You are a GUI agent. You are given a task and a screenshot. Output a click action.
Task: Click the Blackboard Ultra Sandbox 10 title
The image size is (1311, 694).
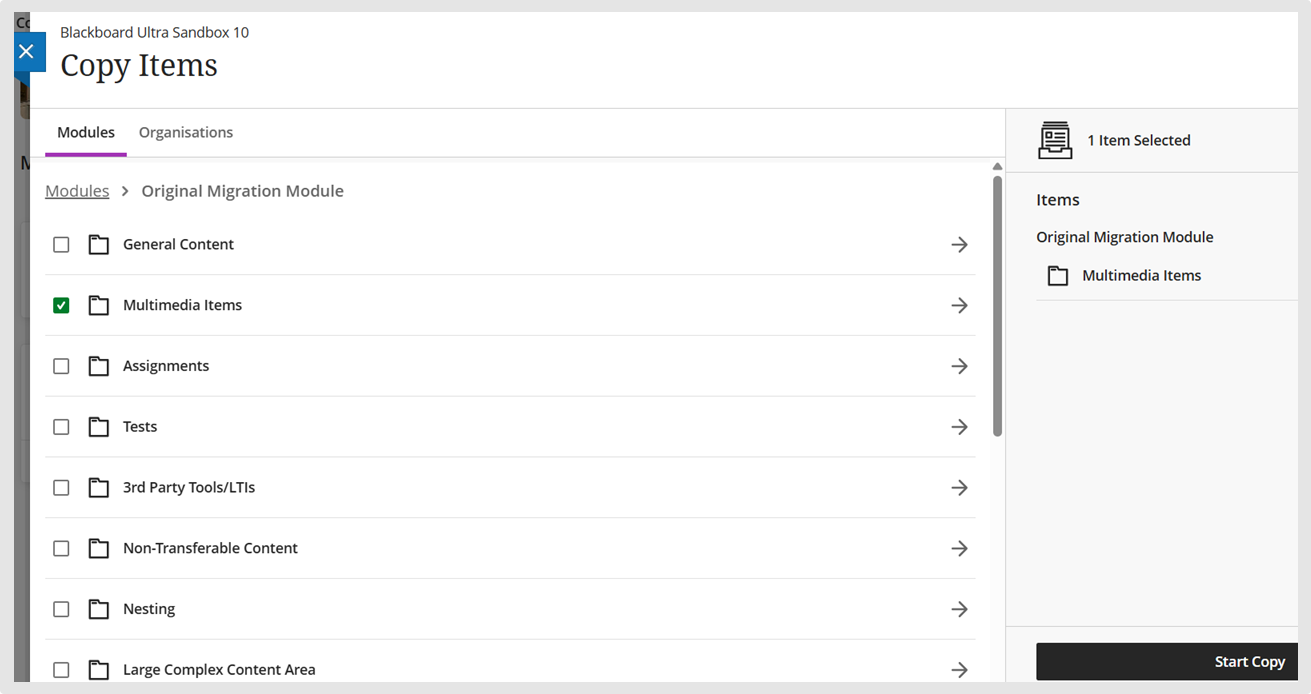click(154, 32)
